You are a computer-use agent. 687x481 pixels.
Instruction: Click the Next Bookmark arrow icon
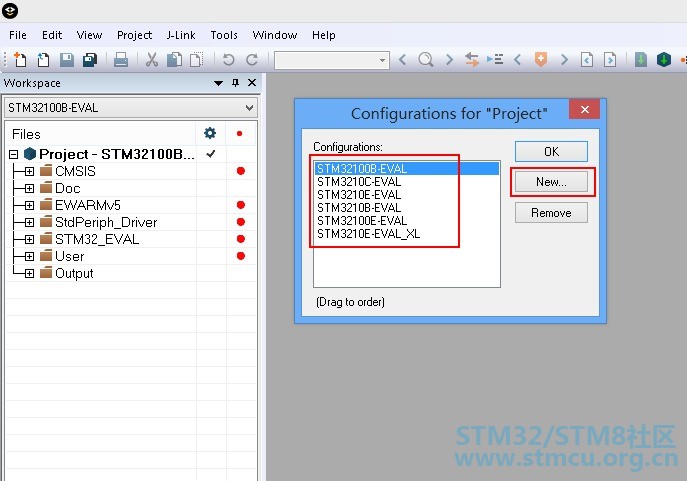(564, 59)
